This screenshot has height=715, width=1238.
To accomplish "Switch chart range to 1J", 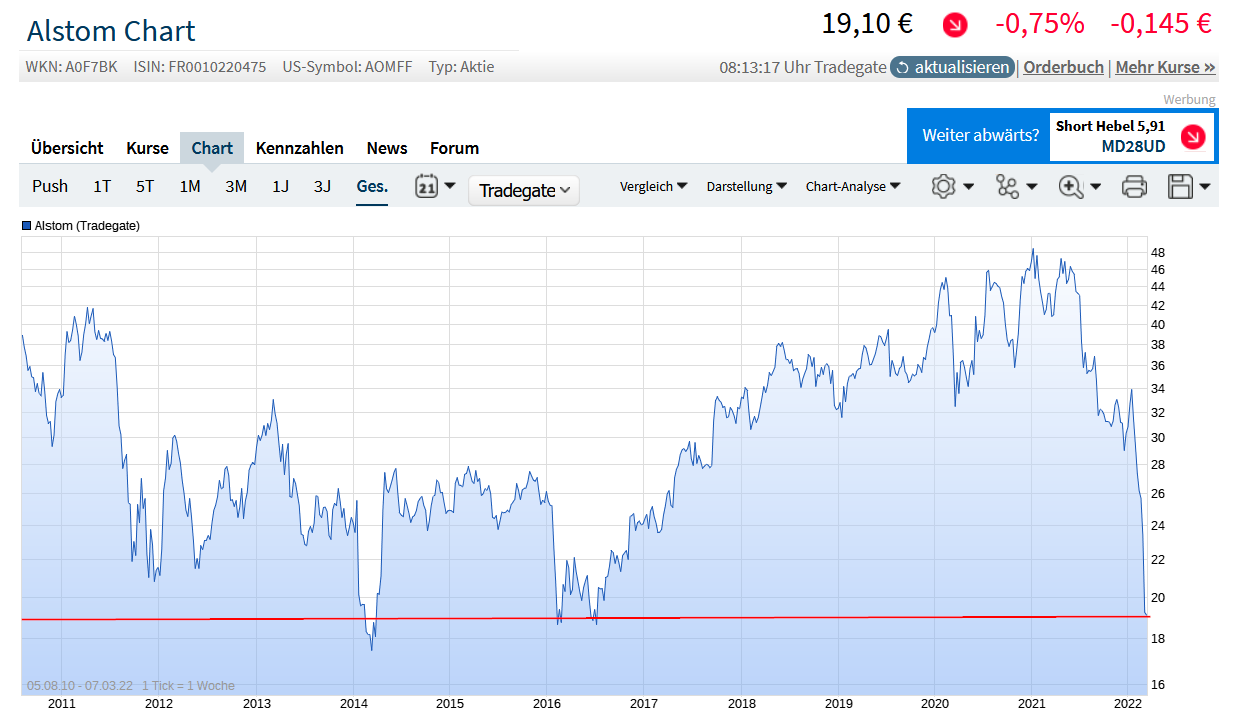I will pyautogui.click(x=281, y=186).
